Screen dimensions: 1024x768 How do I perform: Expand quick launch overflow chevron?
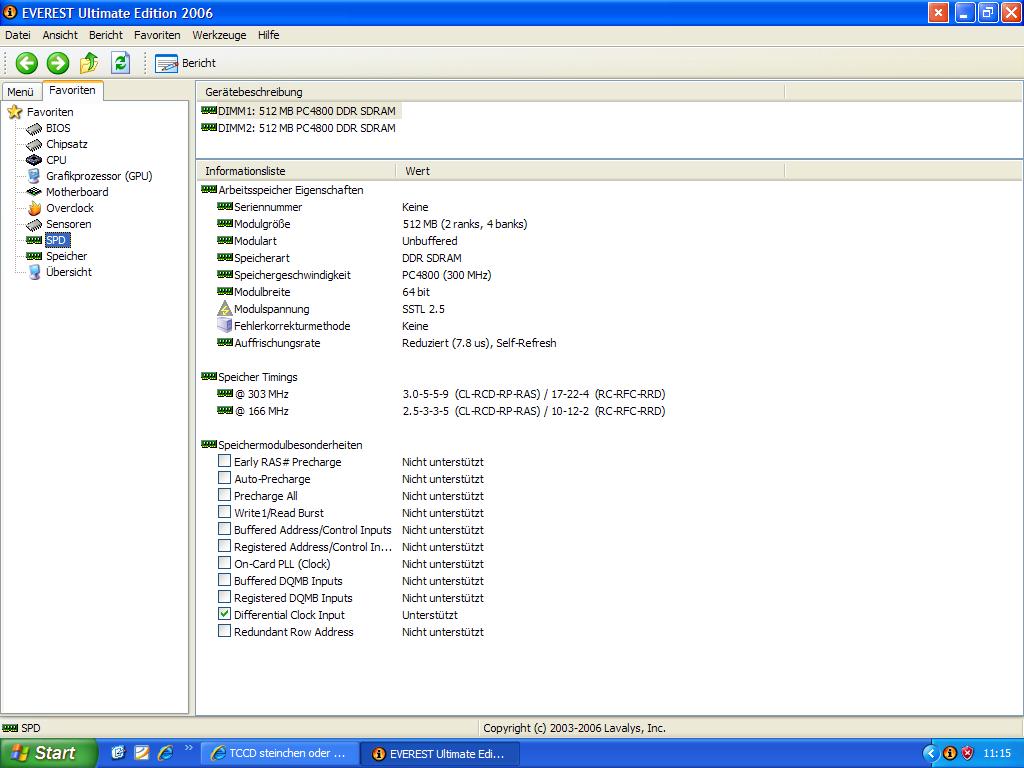(189, 748)
